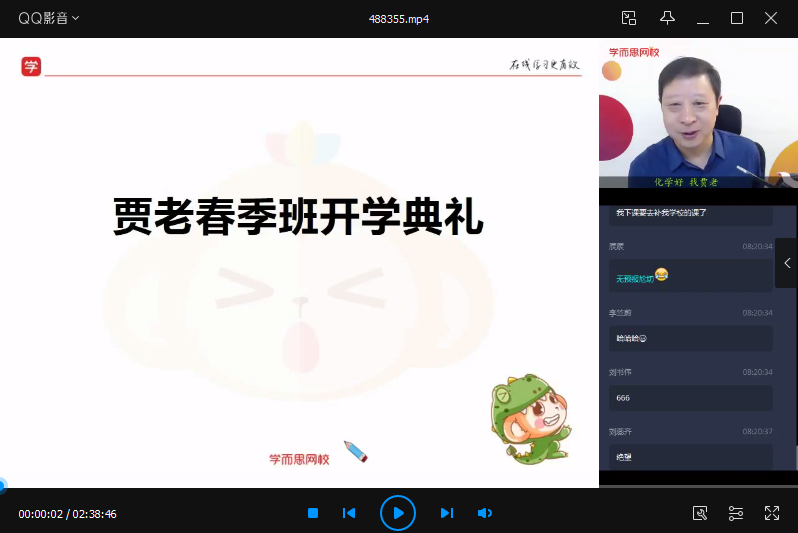Click the 00:00:02 / 02:38:46 time display

67,514
